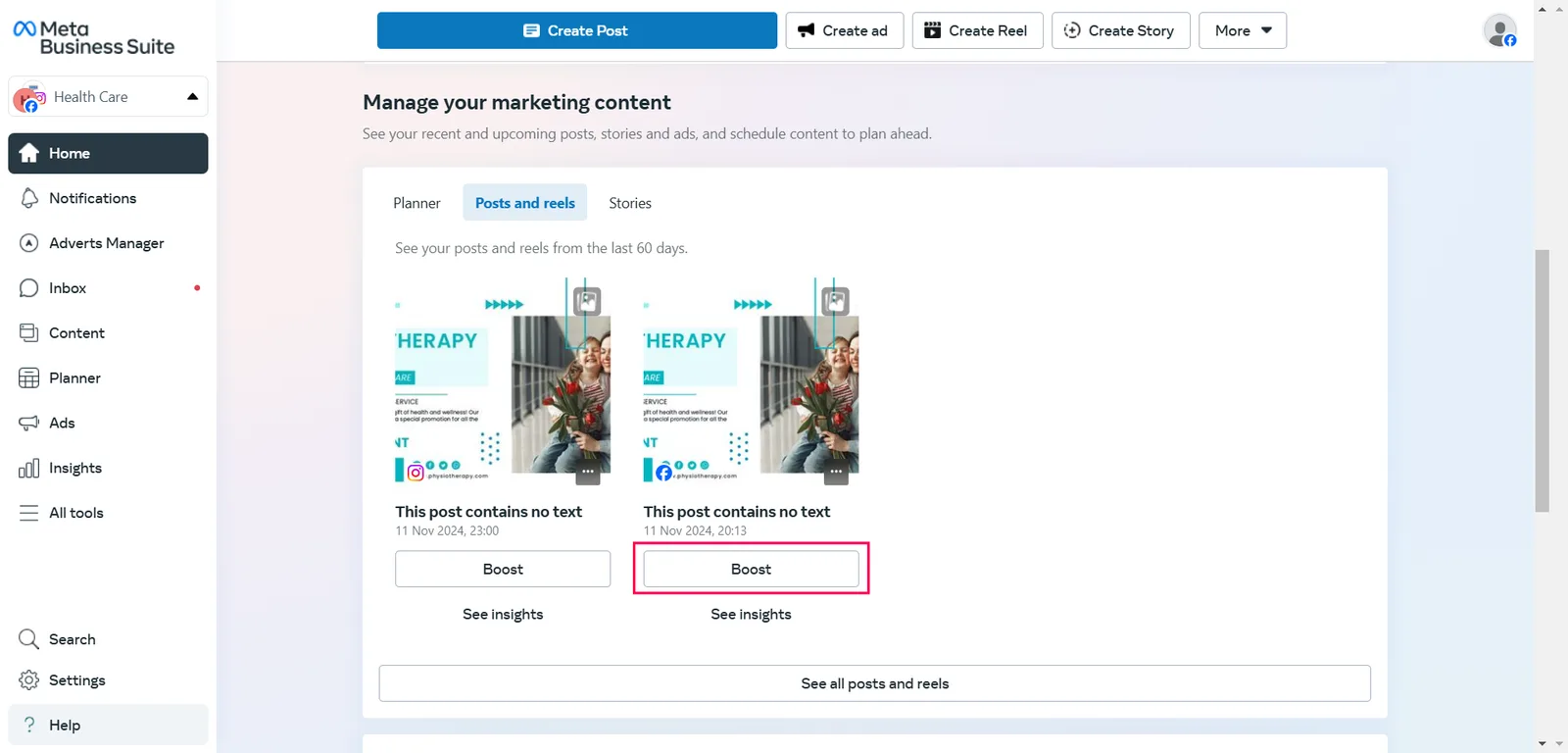Click the 11 Nov 2024, 23:00 date text
Image resolution: width=1568 pixels, height=753 pixels.
[447, 530]
